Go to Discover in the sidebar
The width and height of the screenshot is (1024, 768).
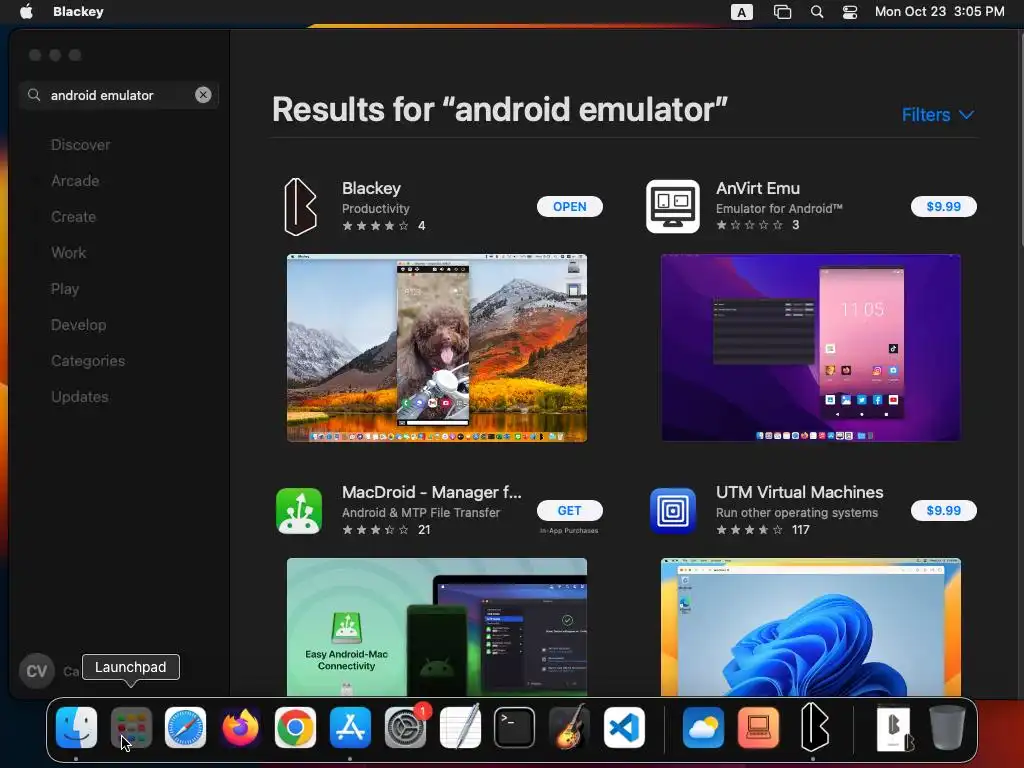pos(80,145)
